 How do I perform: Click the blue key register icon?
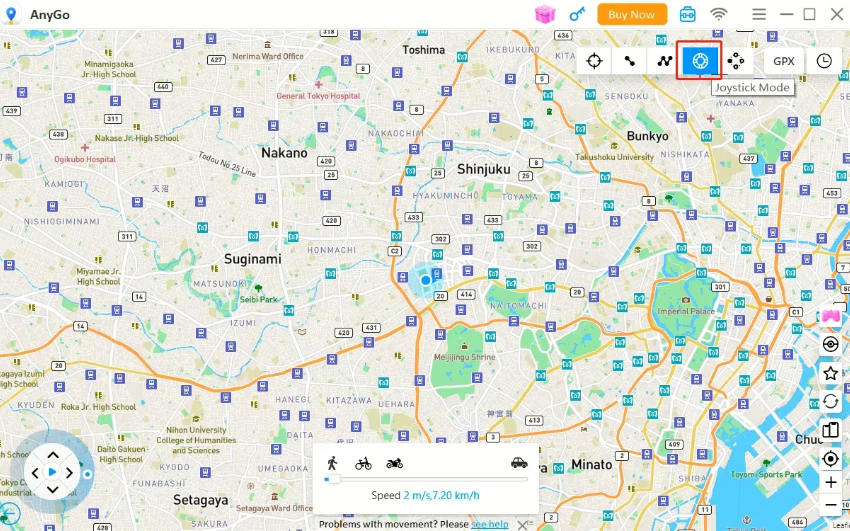tap(577, 14)
